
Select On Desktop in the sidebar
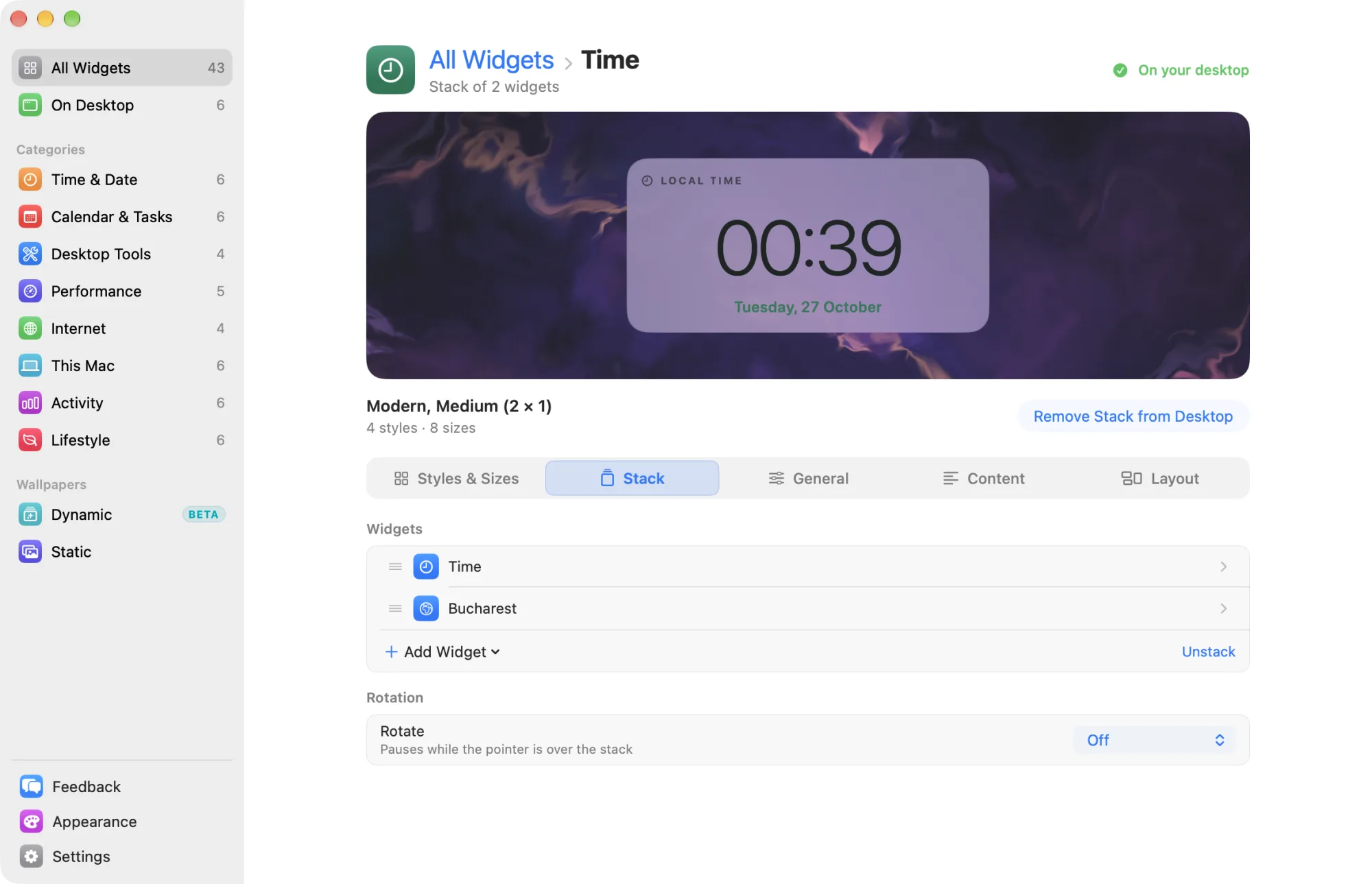click(121, 105)
